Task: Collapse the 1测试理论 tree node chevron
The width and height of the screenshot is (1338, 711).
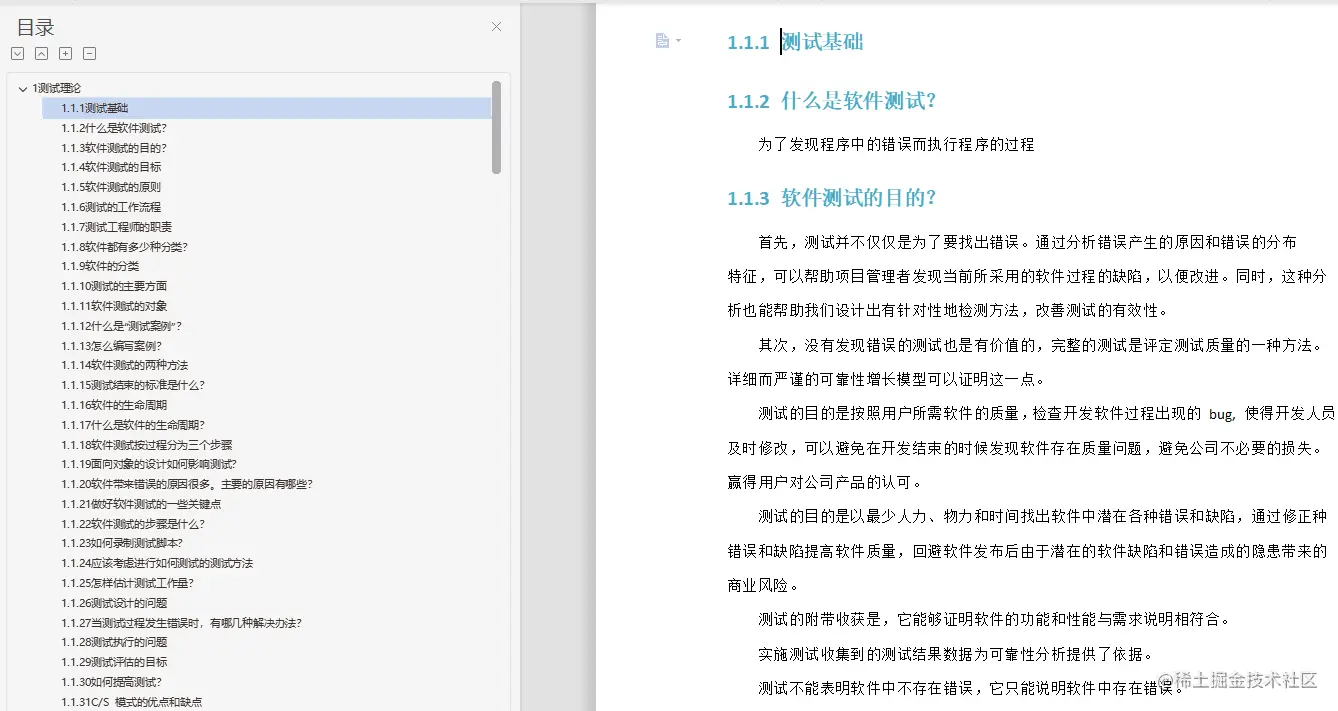Action: click(x=22, y=88)
